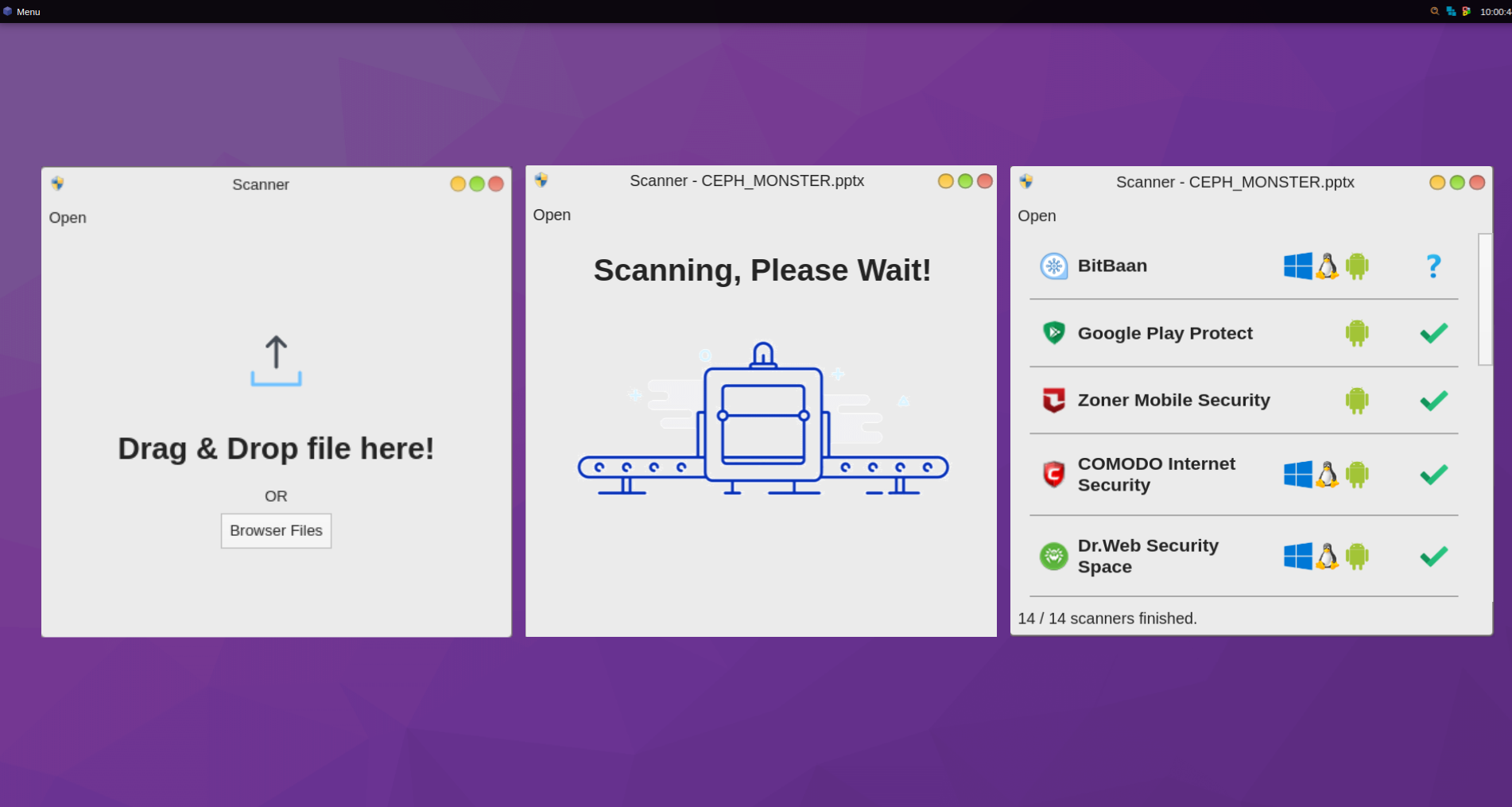
Task: Click the green checkmark for Google Play Protect
Action: click(x=1433, y=332)
